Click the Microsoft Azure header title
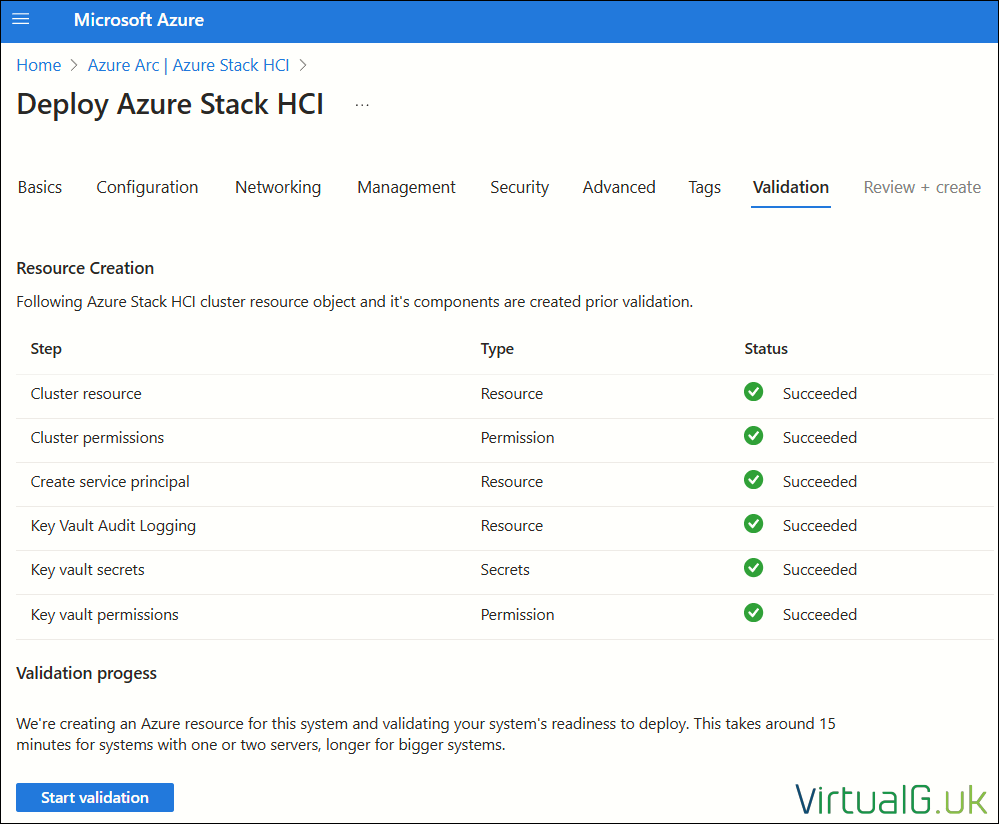 [x=139, y=20]
